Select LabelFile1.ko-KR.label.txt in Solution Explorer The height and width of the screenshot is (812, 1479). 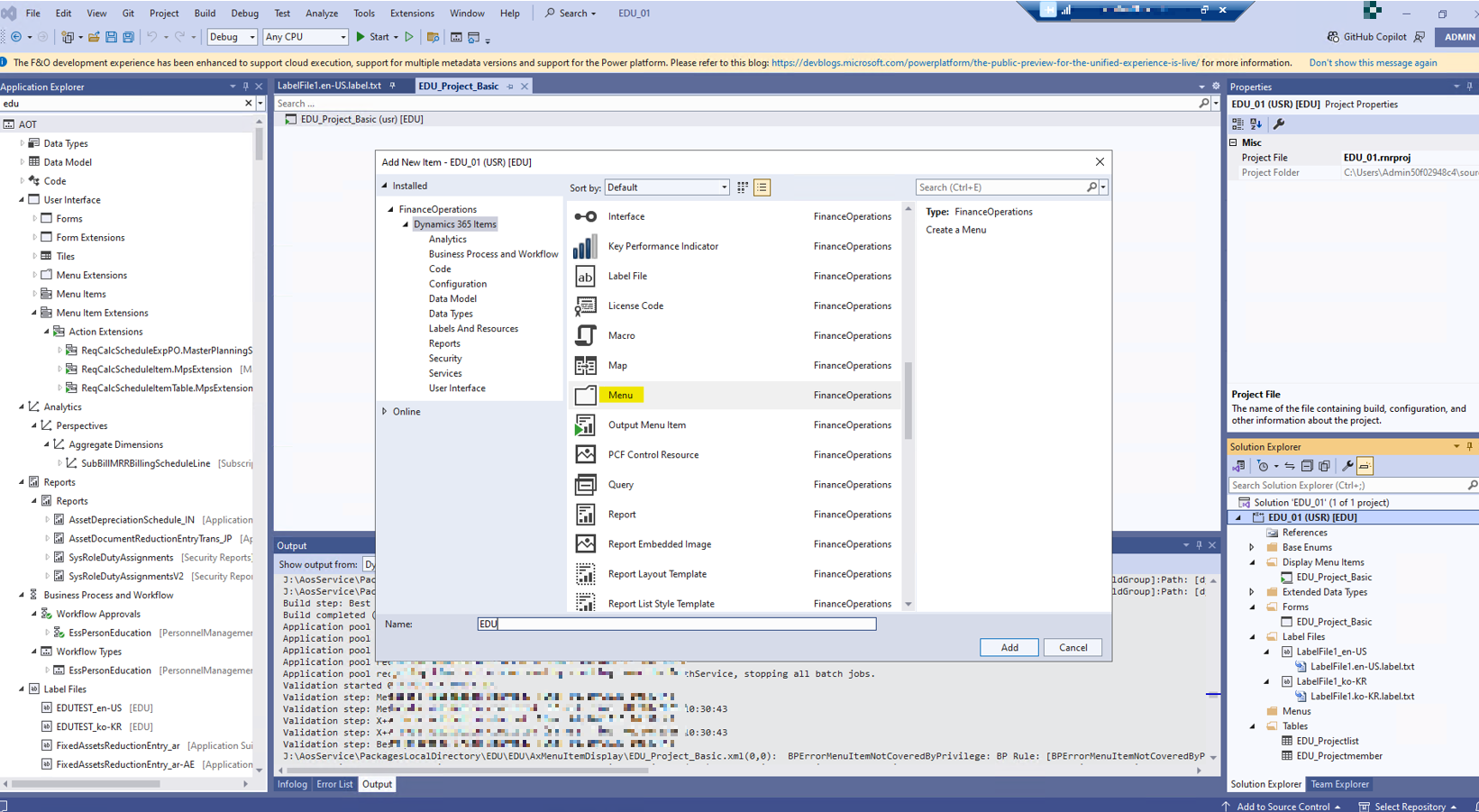pyautogui.click(x=1362, y=696)
